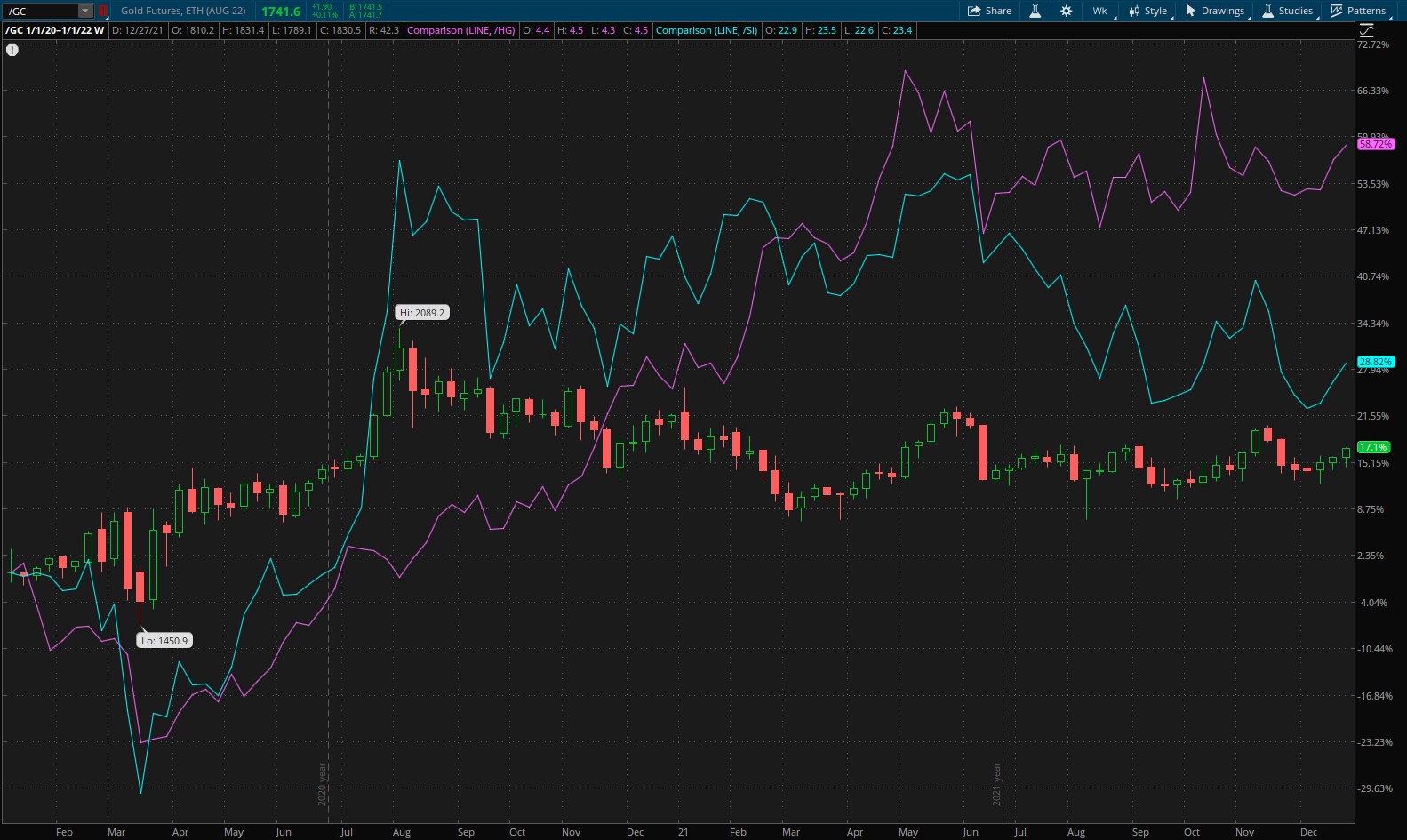Open the Drawings tools menu

point(1215,11)
